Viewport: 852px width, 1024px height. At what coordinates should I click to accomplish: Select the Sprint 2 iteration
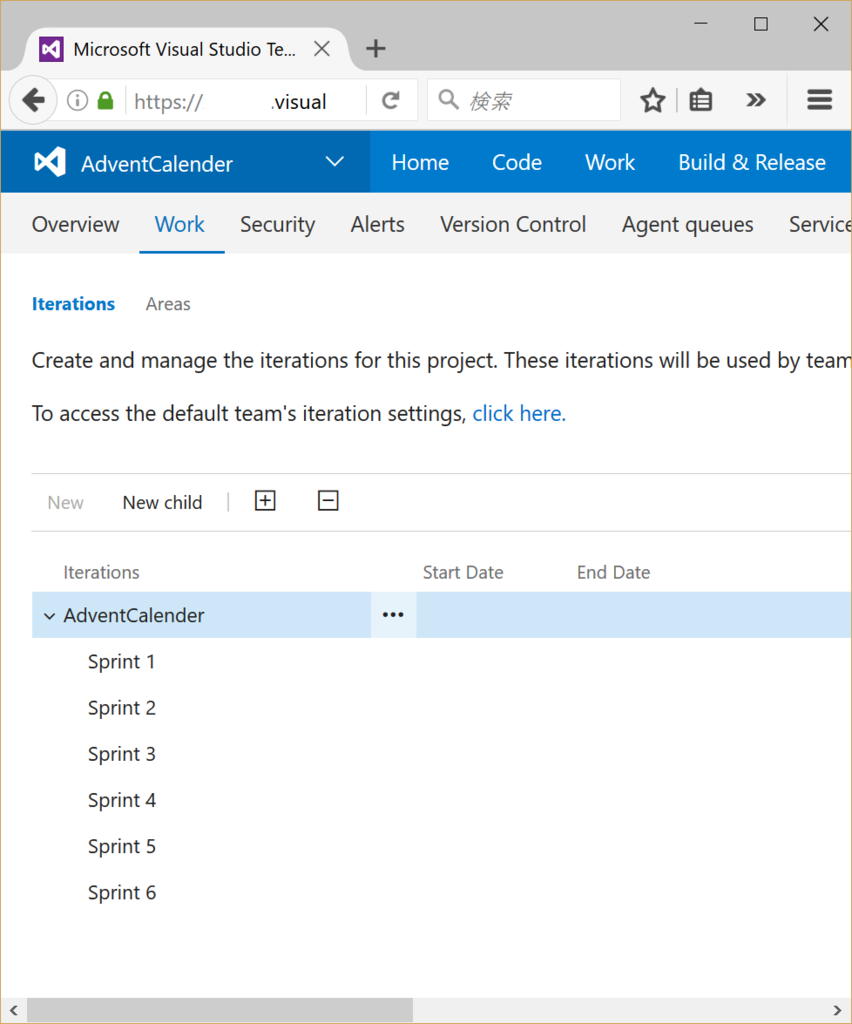point(121,708)
